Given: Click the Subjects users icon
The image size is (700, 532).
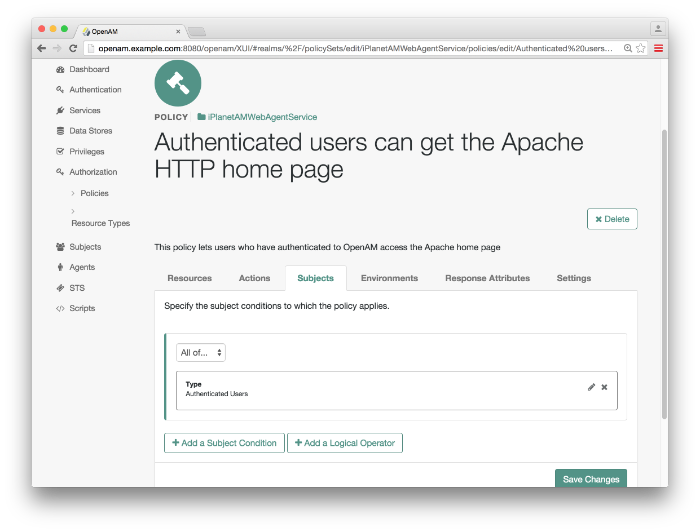Looking at the screenshot, I should pos(60,247).
